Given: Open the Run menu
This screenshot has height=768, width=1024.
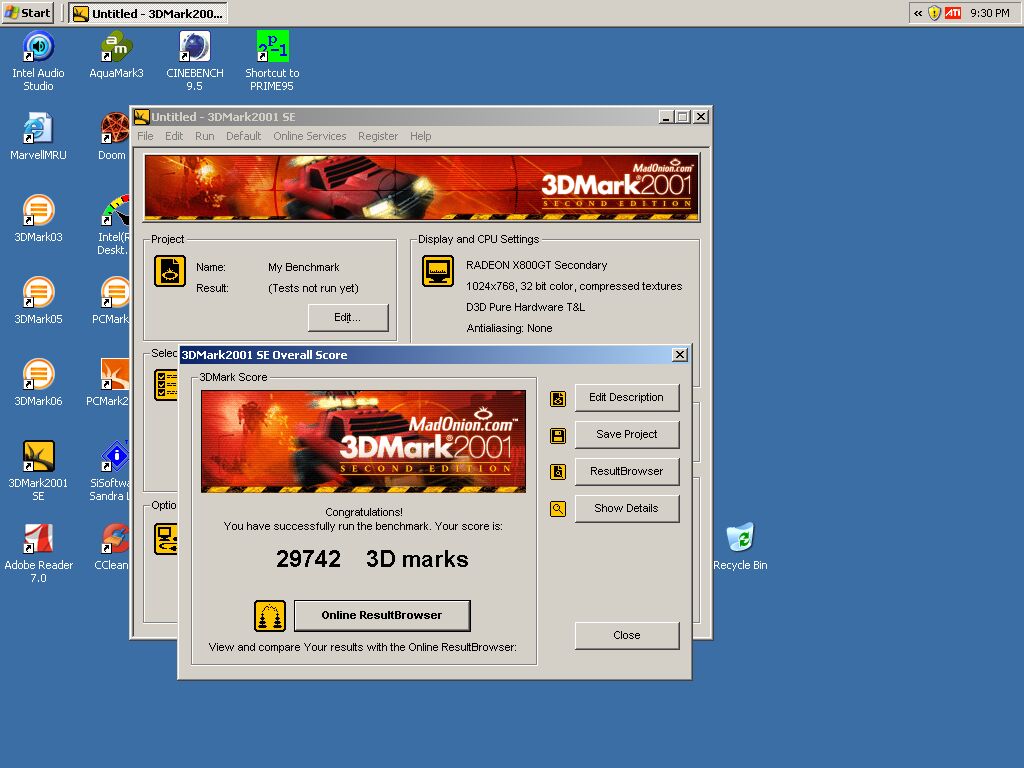Looking at the screenshot, I should pos(204,136).
